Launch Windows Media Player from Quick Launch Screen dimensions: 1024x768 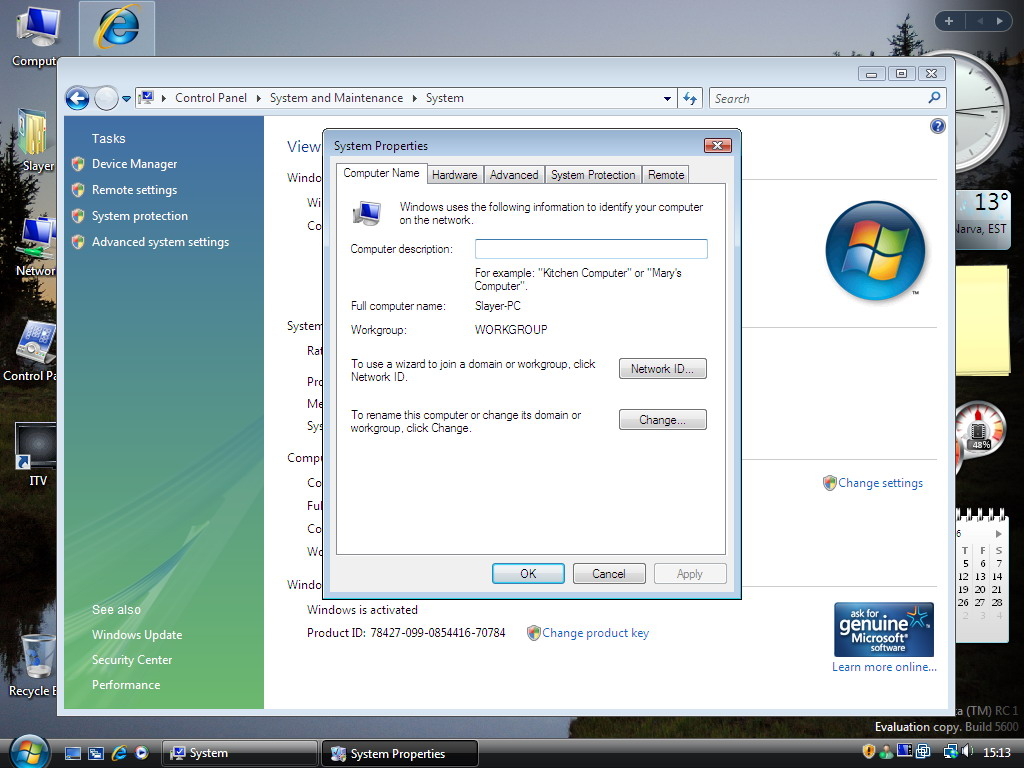(142, 753)
